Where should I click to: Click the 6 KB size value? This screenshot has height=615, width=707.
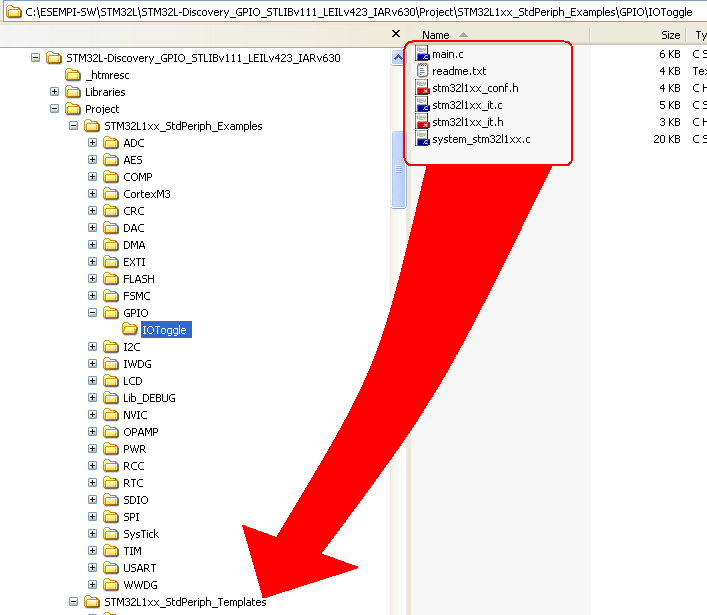[x=670, y=54]
